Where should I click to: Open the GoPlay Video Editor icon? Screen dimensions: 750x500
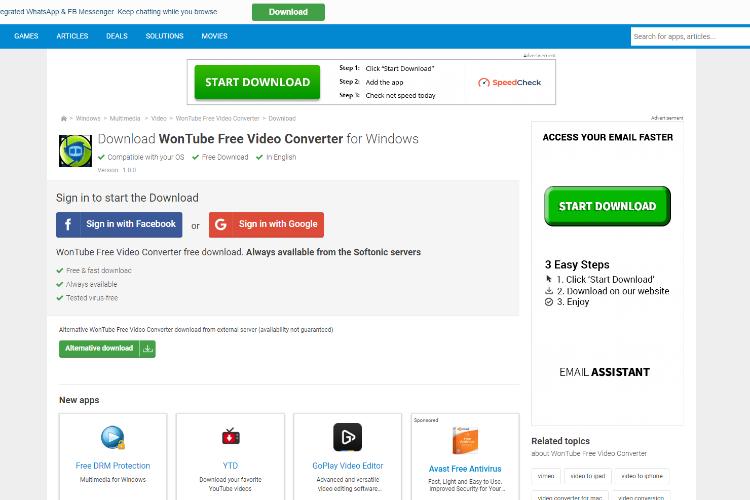click(x=348, y=437)
